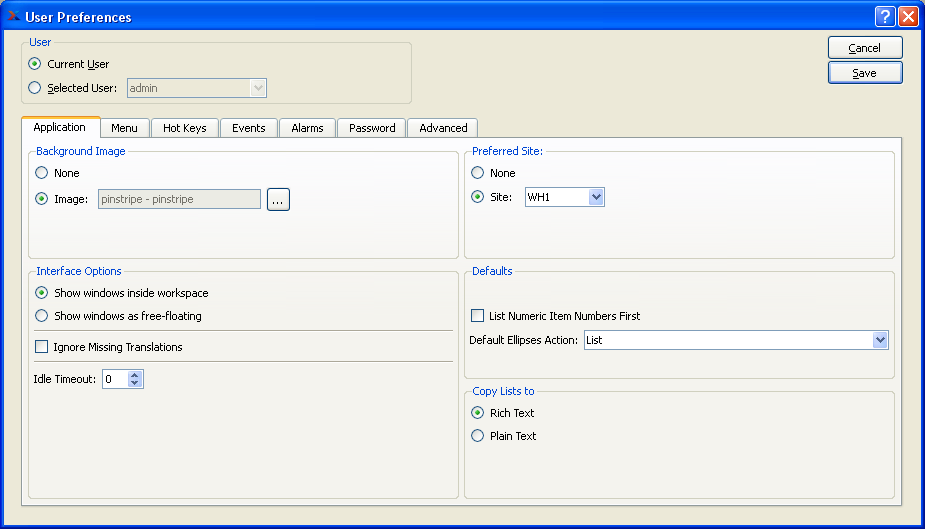This screenshot has width=925, height=529.
Task: Click the xTuple application icon in title bar
Action: pyautogui.click(x=13, y=16)
